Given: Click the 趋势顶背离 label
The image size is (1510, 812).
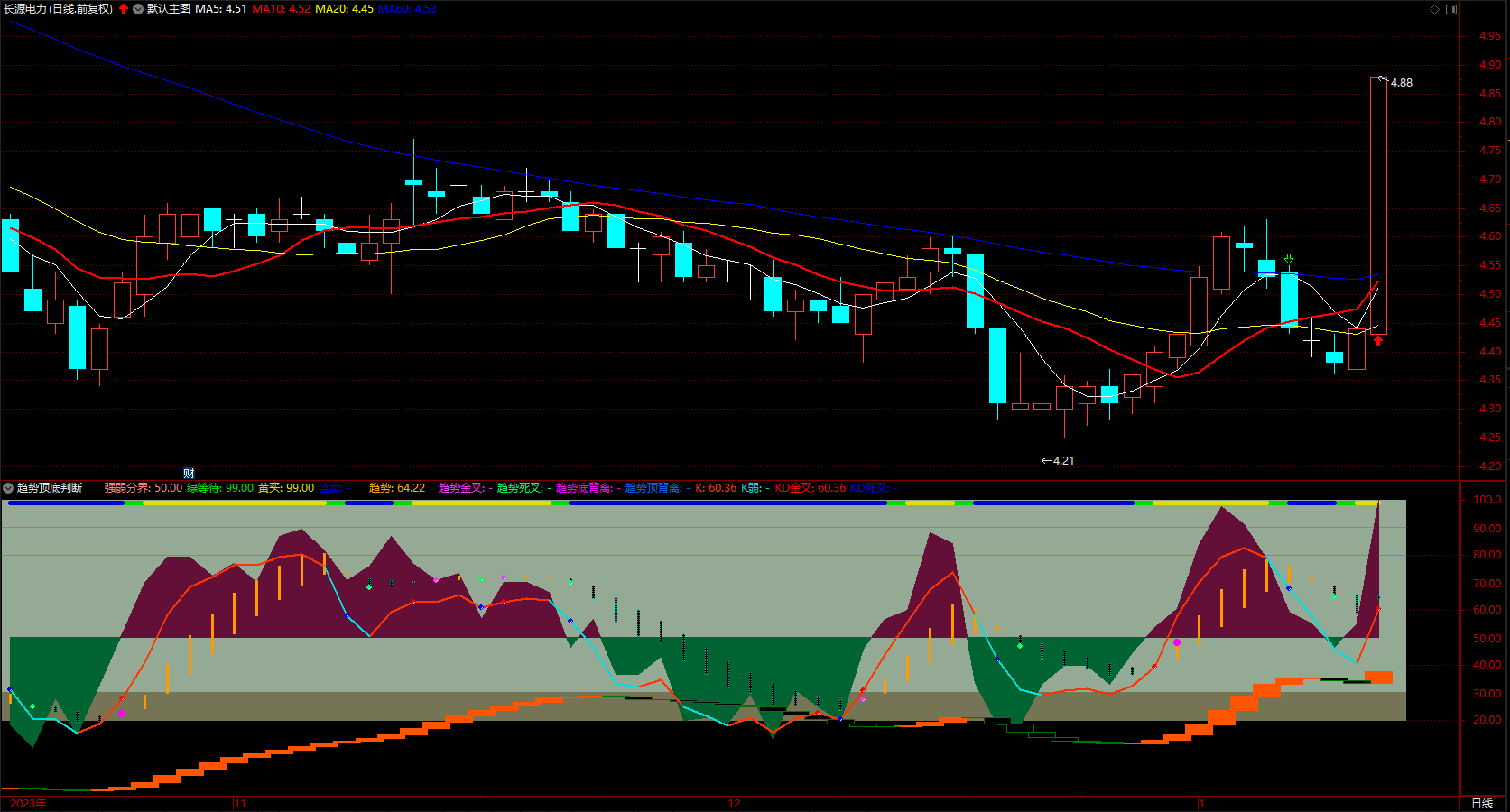Looking at the screenshot, I should tap(653, 488).
